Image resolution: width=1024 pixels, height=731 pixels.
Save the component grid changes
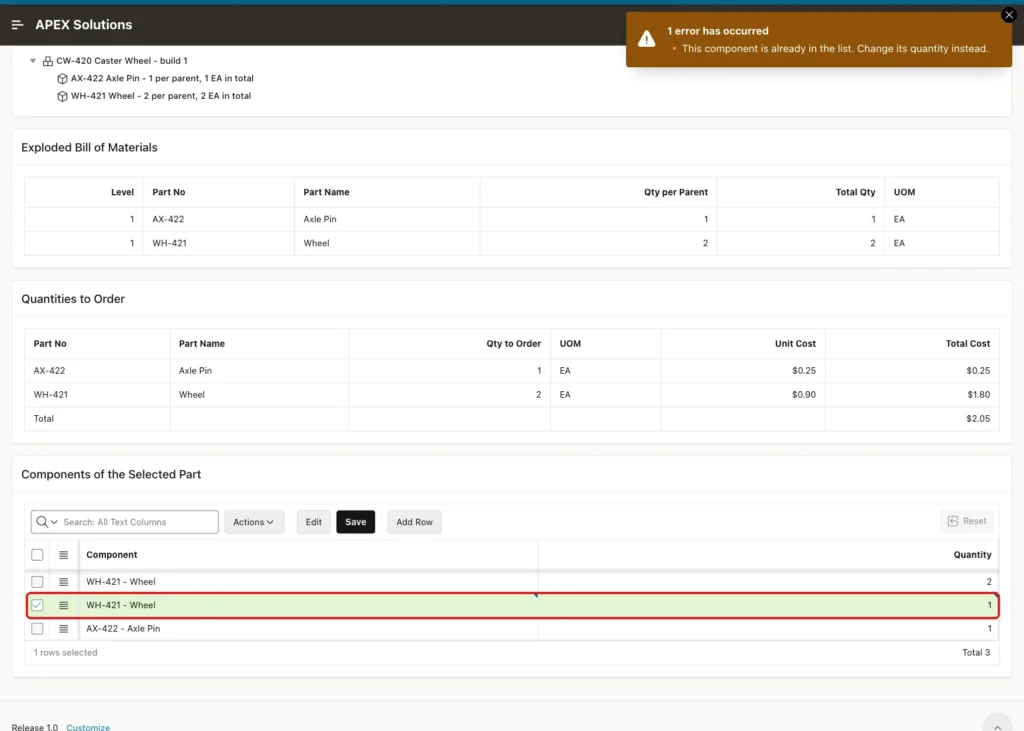[x=355, y=522]
